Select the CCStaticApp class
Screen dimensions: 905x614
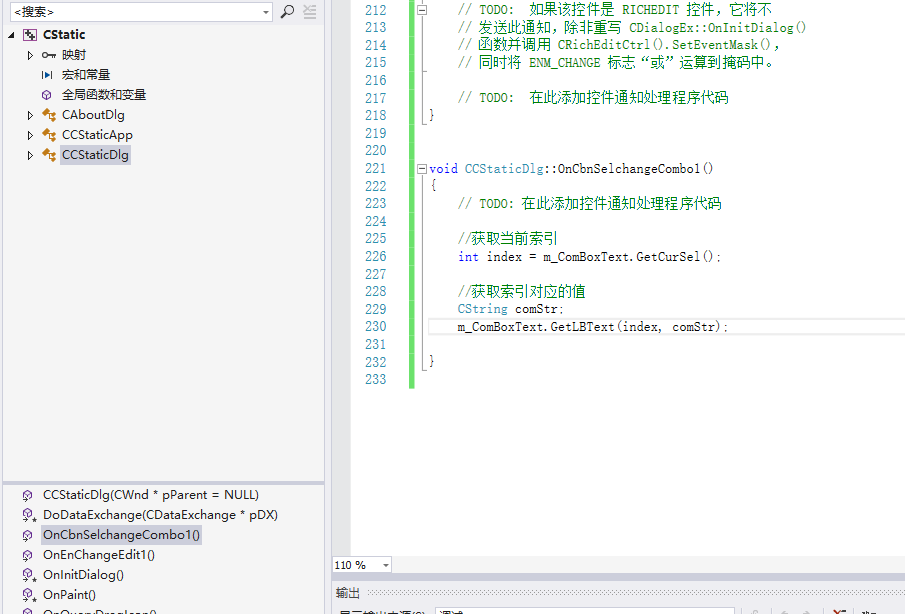click(97, 134)
